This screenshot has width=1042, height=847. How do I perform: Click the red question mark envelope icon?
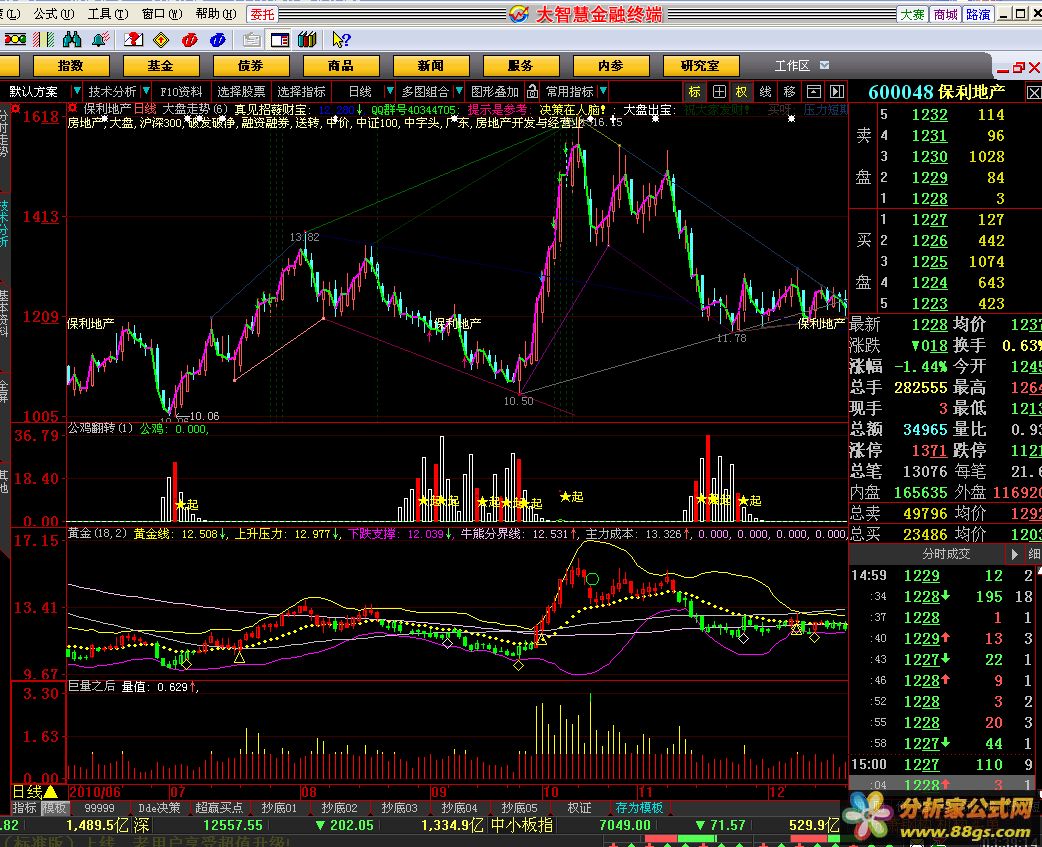click(x=133, y=40)
